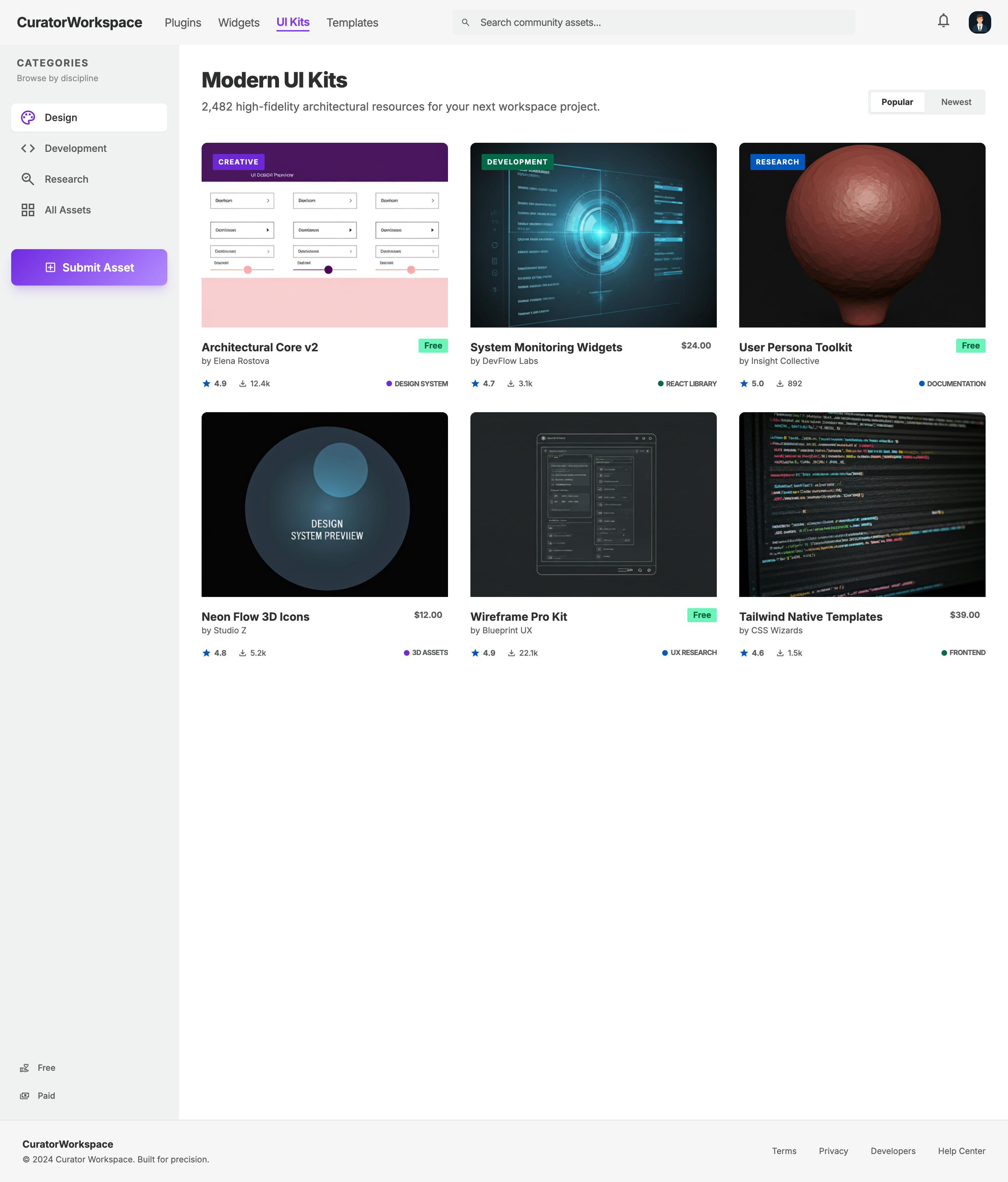Open the Development code category icon
Screen dimensions: 1008x1182
[x=28, y=148]
